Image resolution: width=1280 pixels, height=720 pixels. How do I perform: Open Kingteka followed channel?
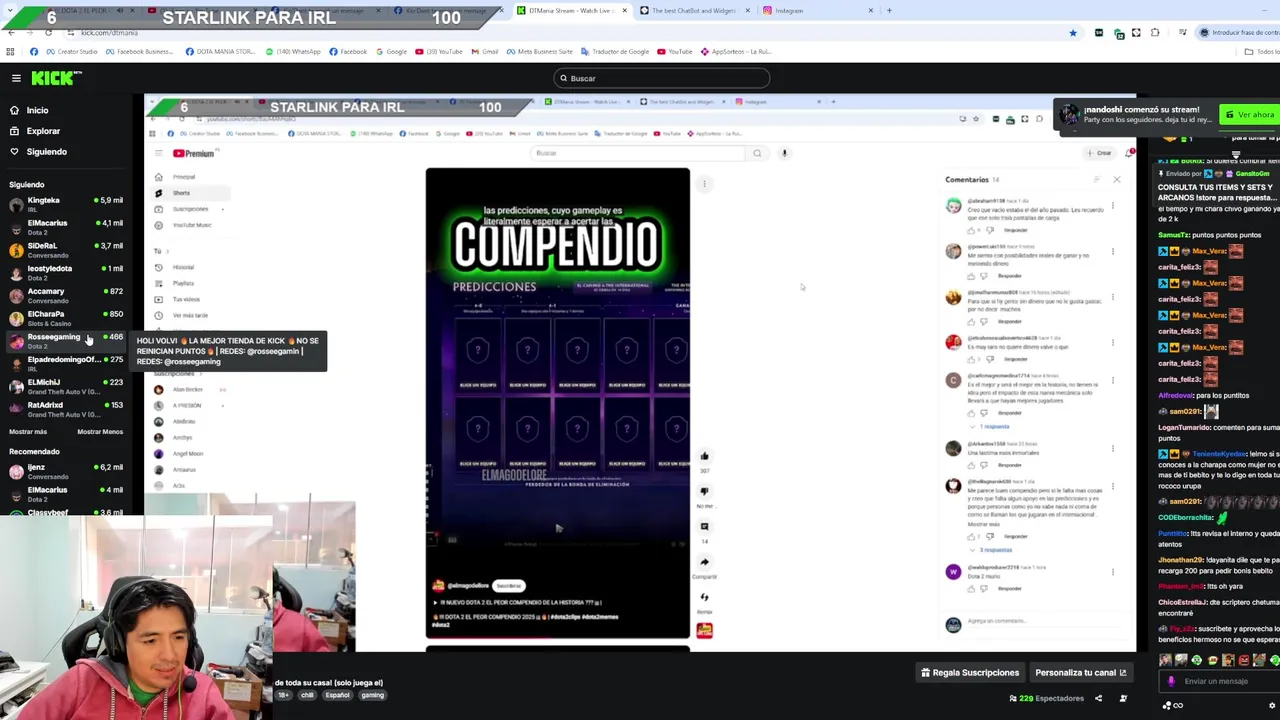[x=66, y=204]
